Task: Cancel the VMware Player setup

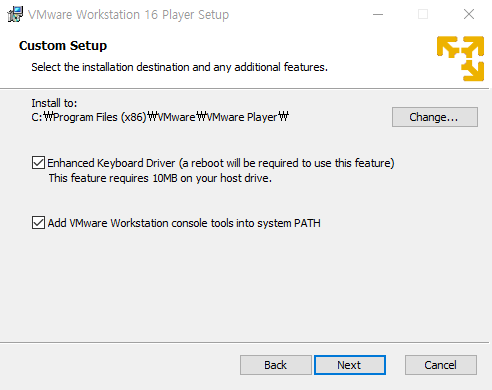Action: (x=441, y=365)
